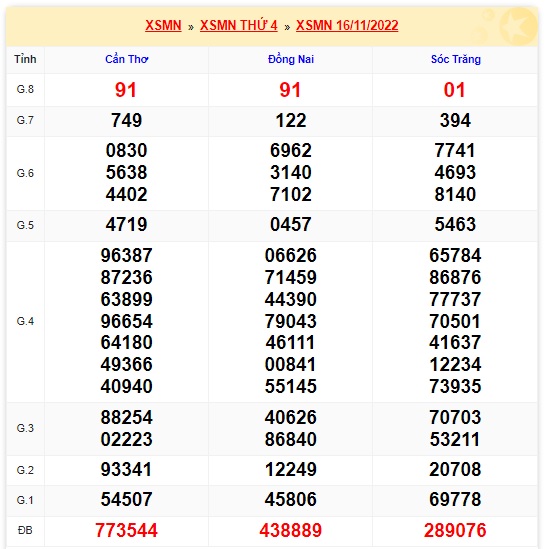This screenshot has width=546, height=549.
Task: Click G.7 result 394
Action: 455,120
